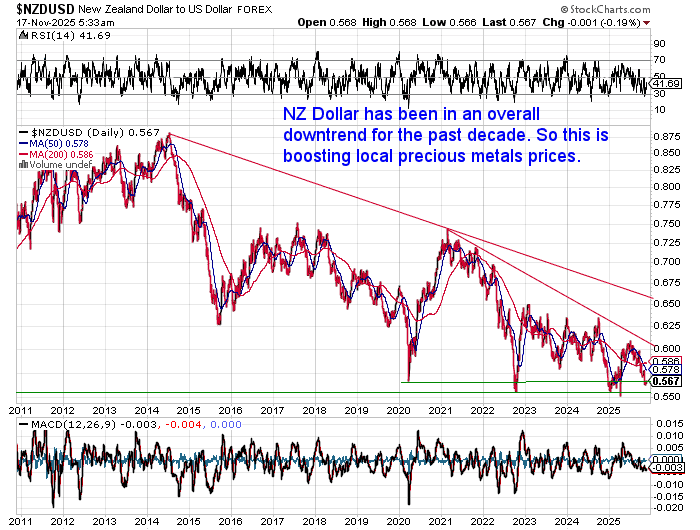Click 2017 on the MACD panel time axis

pos(272,522)
